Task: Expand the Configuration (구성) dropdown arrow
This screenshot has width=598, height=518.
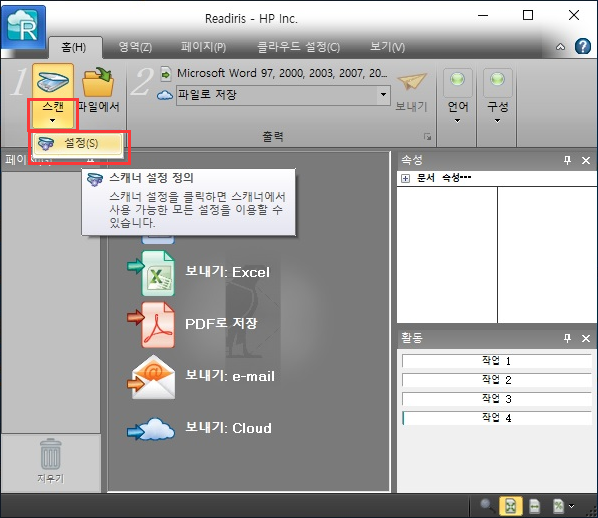Action: click(497, 121)
